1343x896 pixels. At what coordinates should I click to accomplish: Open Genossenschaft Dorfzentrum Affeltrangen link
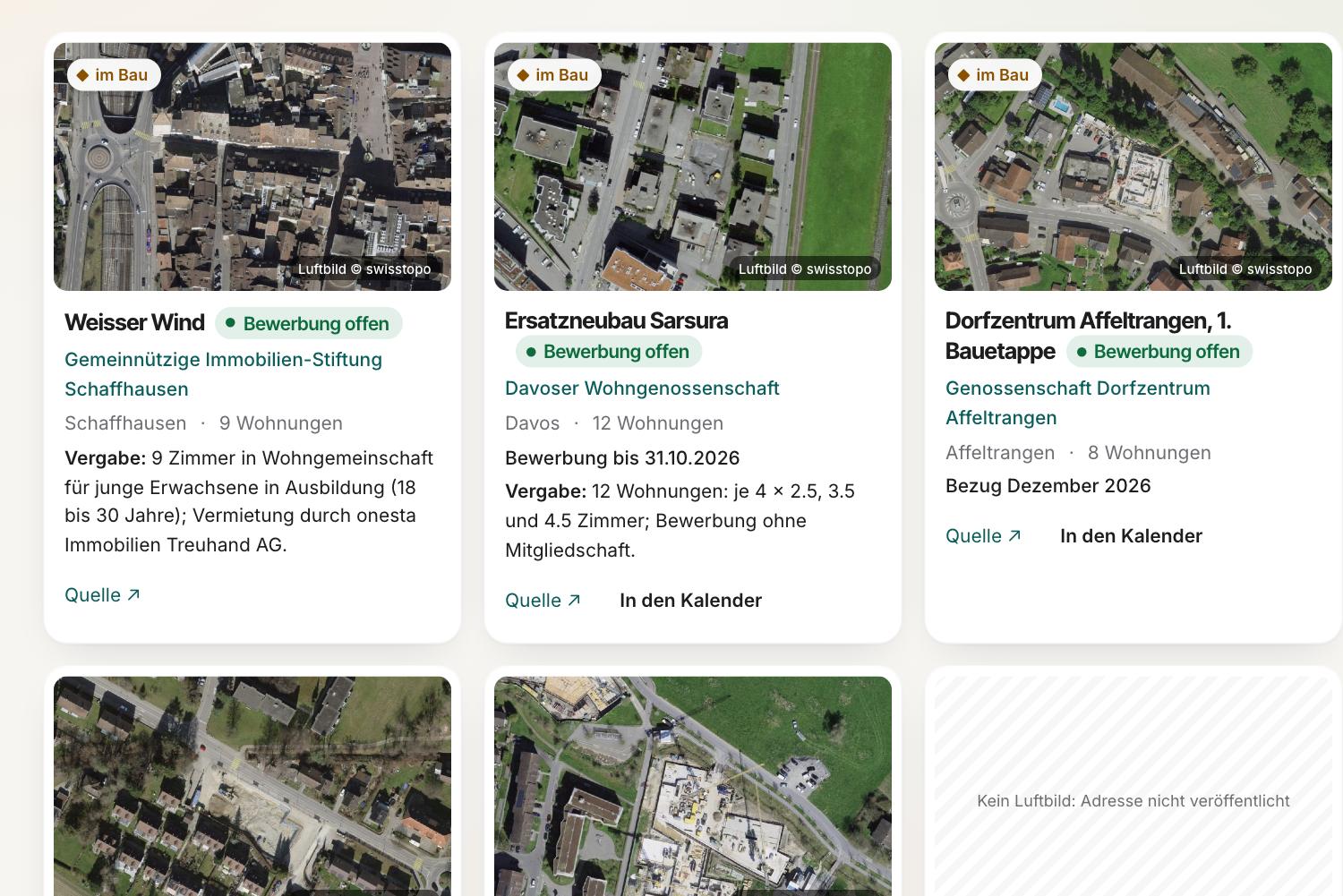[x=1078, y=403]
